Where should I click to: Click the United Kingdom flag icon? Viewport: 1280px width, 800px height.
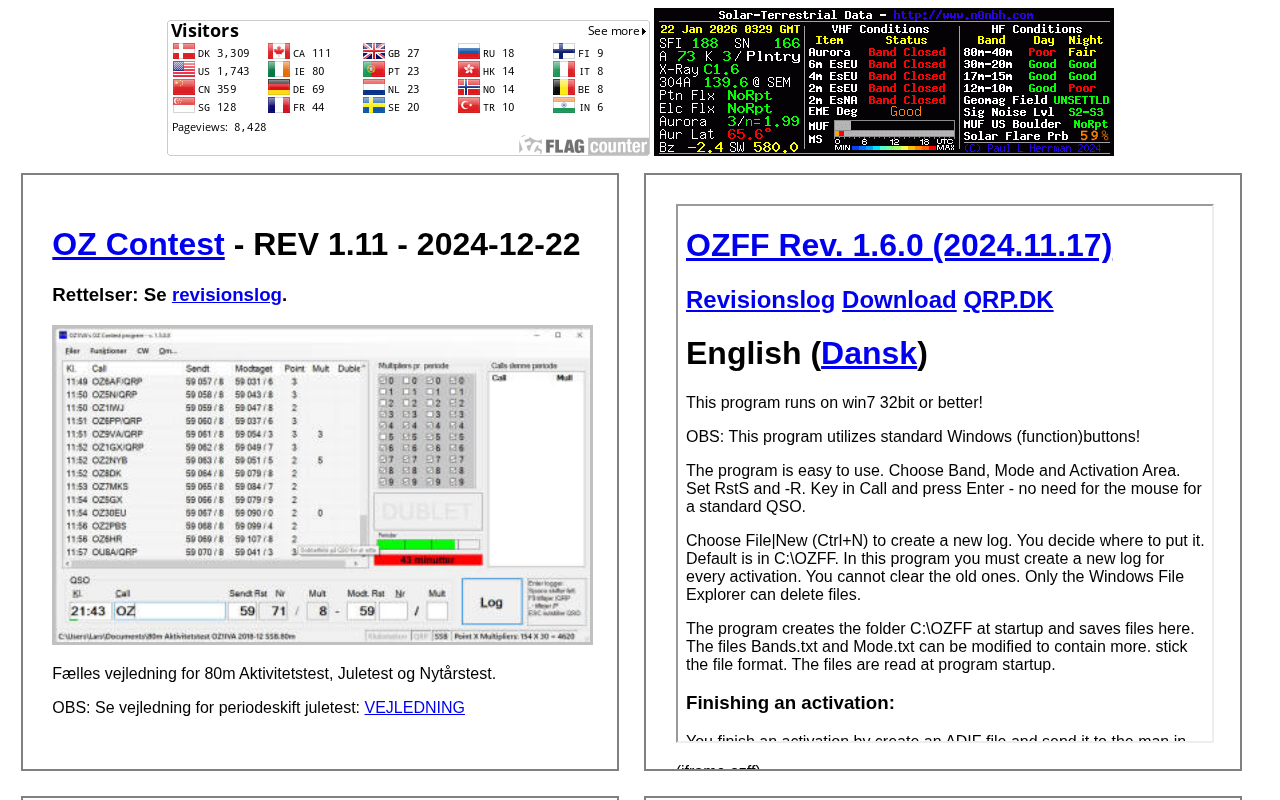[x=374, y=52]
